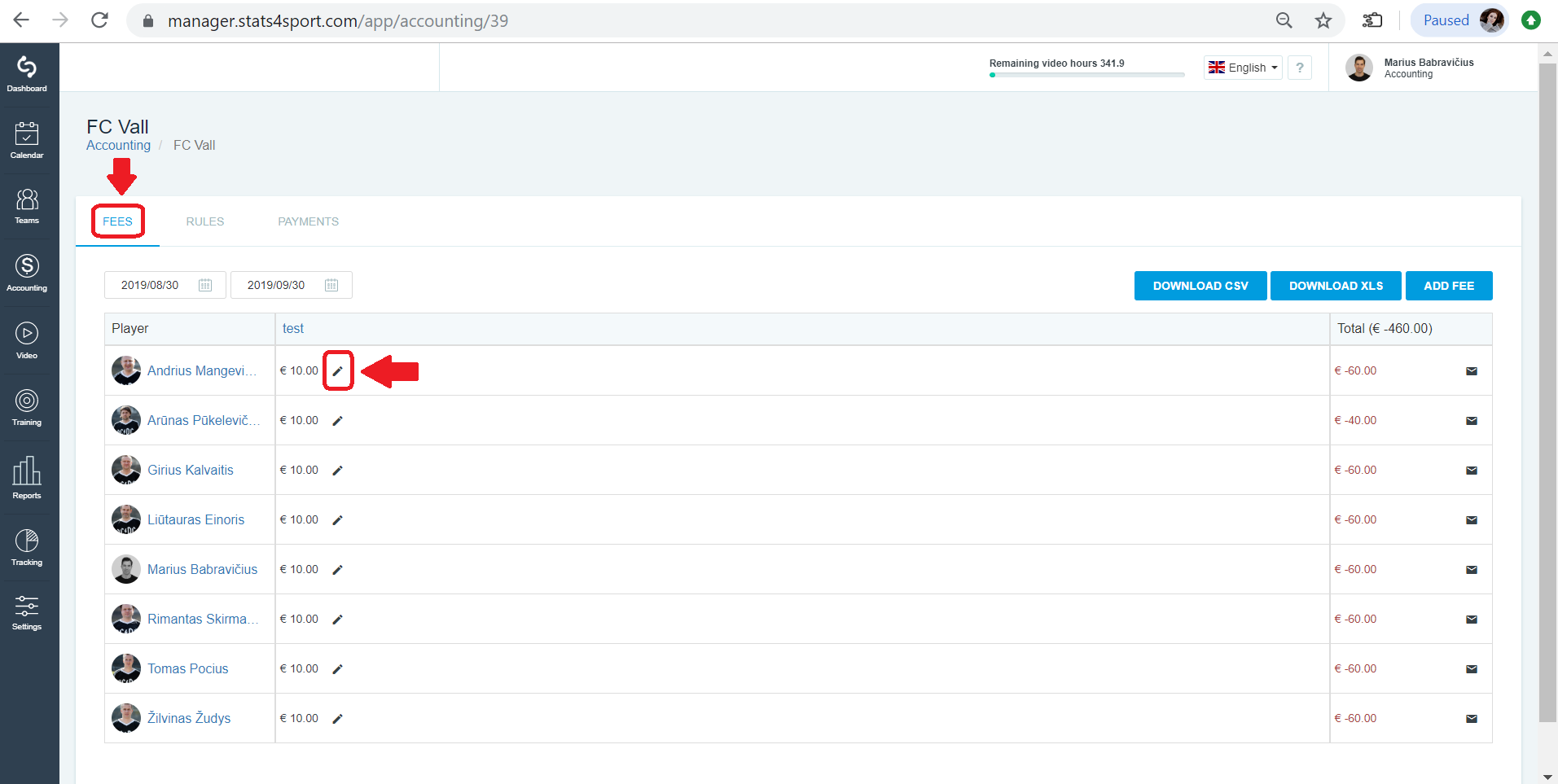
Task: Edit the fee for Andrius Mangevi…
Action: click(338, 371)
